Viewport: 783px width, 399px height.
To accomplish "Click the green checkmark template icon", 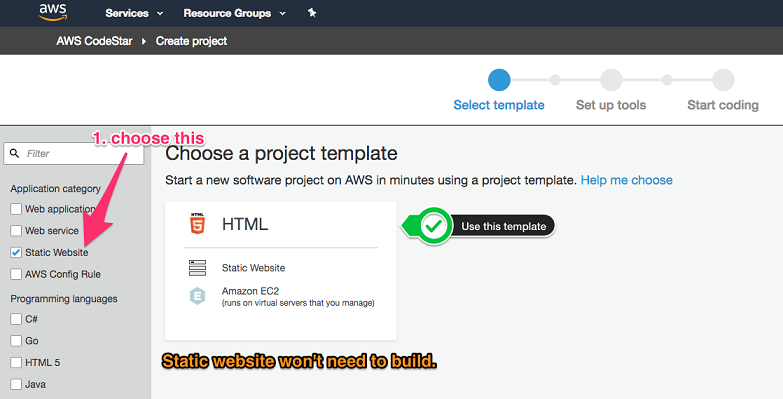I will (433, 226).
